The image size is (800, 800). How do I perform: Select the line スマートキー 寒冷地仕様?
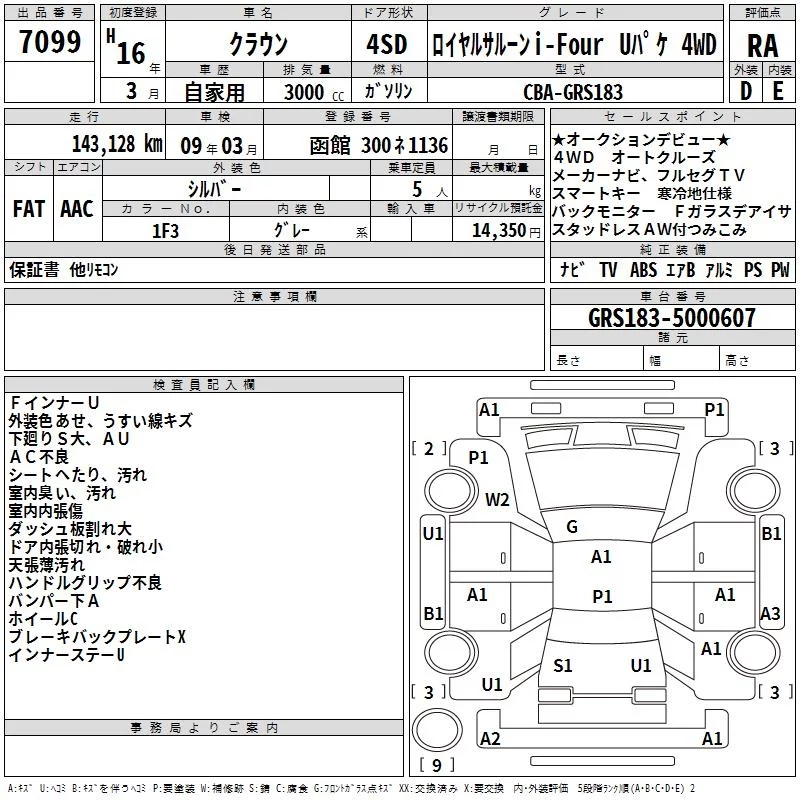[x=642, y=193]
